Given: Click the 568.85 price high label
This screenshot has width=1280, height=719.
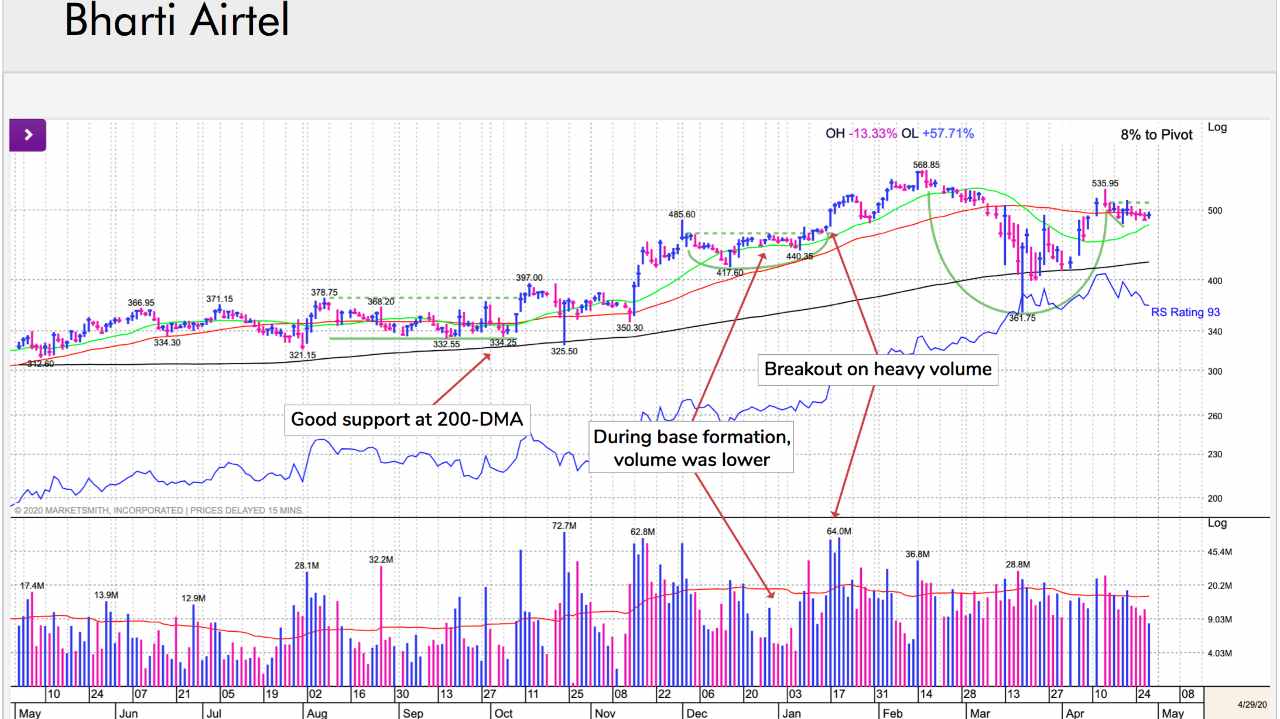Looking at the screenshot, I should pos(926,165).
